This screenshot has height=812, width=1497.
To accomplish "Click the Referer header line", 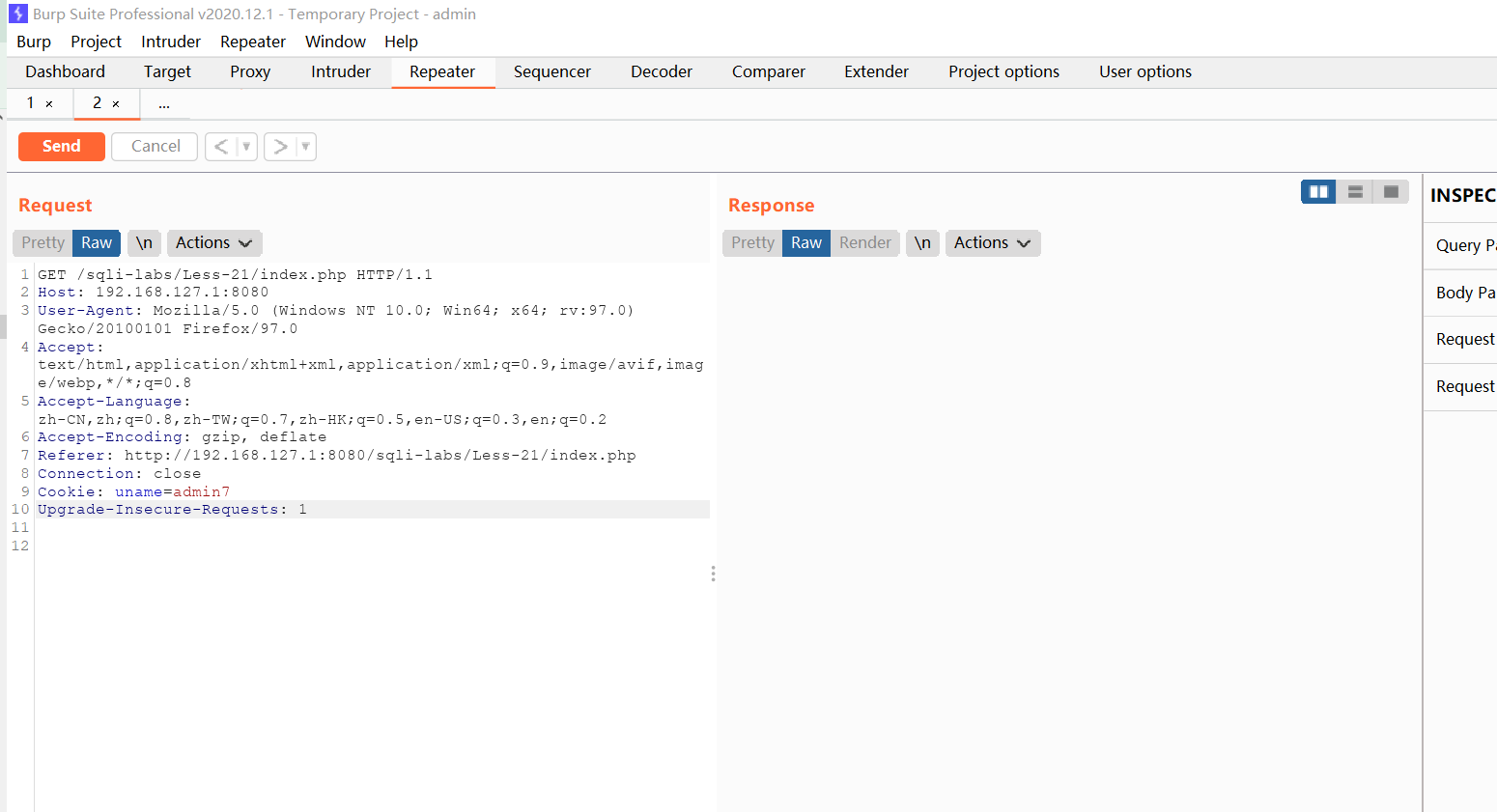I will [337, 456].
